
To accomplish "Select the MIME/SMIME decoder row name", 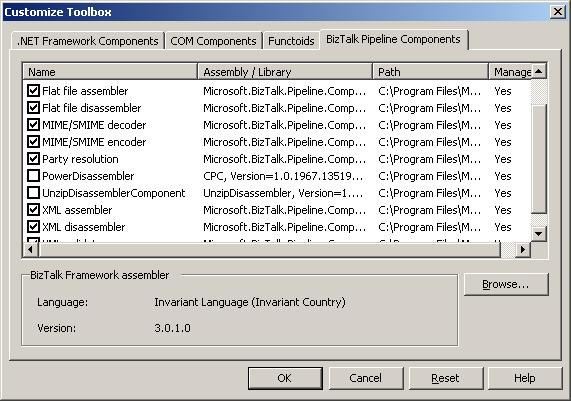I will point(94,125).
